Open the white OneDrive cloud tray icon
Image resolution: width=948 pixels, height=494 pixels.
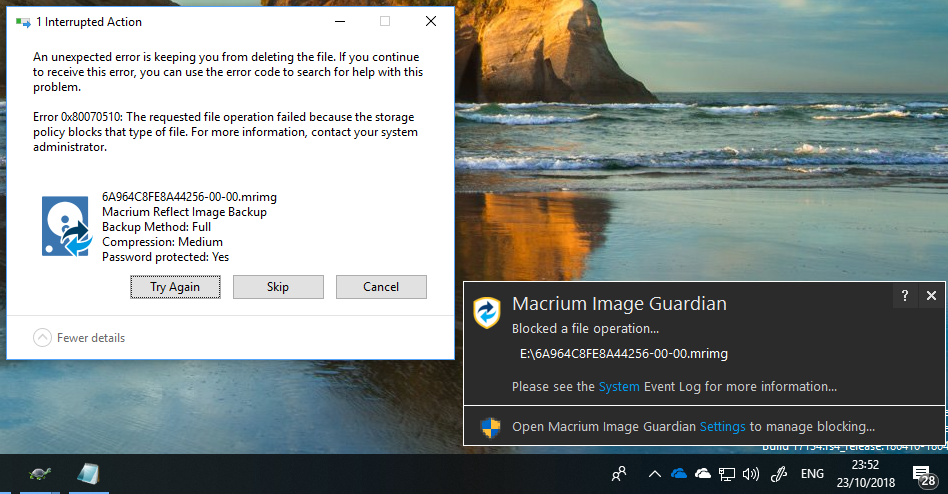coord(703,473)
